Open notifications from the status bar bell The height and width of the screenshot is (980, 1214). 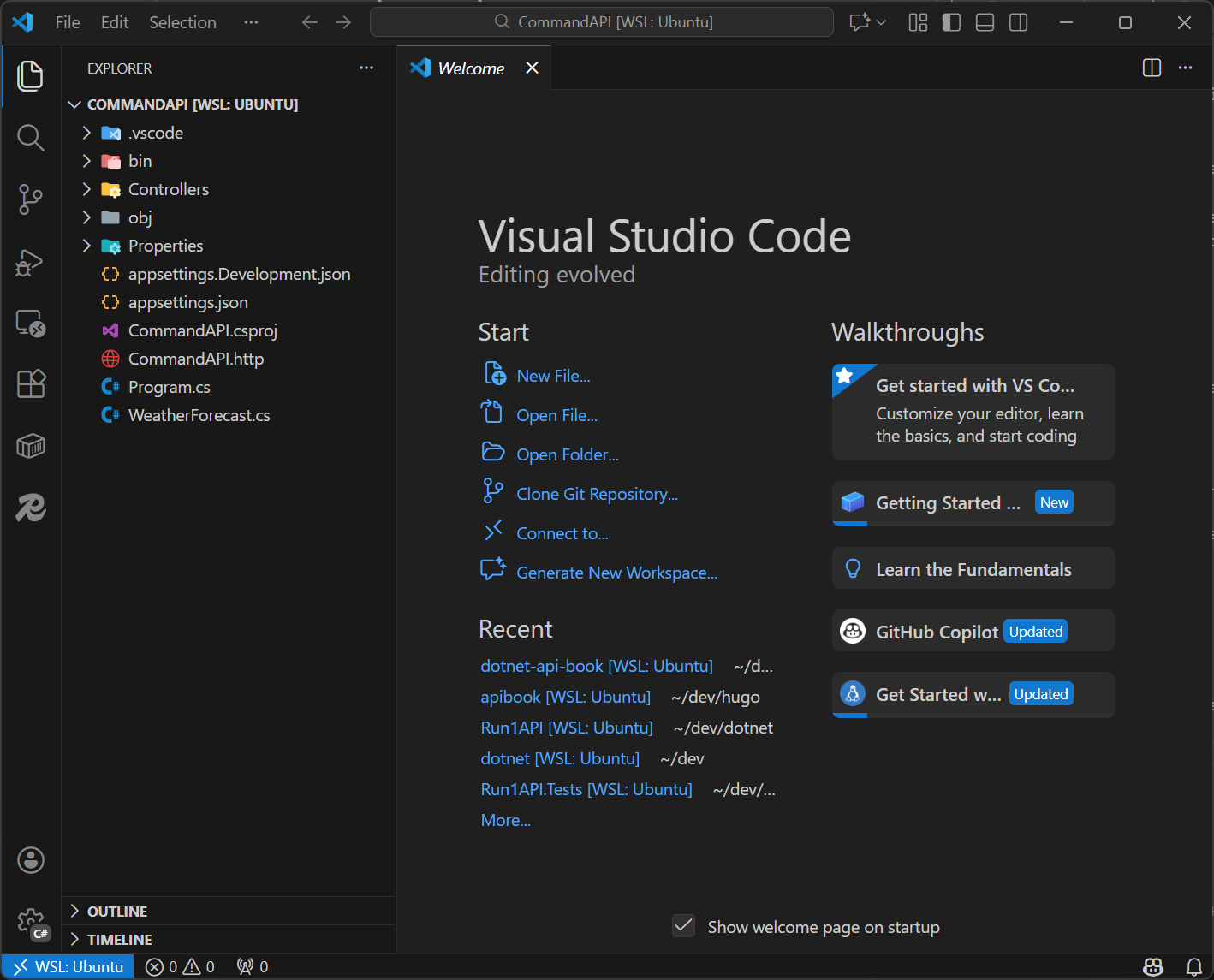tap(1195, 965)
